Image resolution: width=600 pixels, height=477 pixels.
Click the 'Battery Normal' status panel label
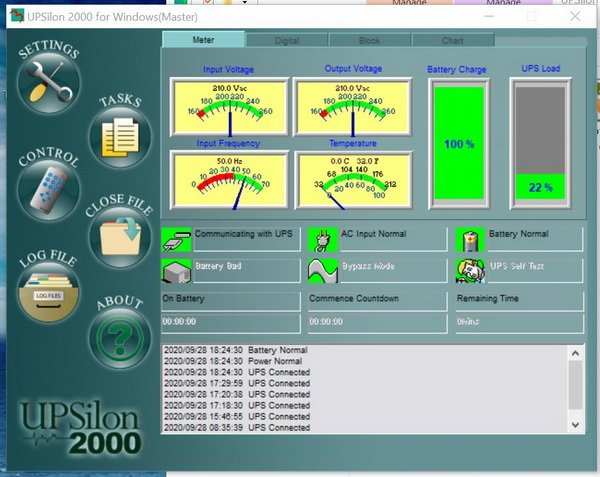point(519,234)
